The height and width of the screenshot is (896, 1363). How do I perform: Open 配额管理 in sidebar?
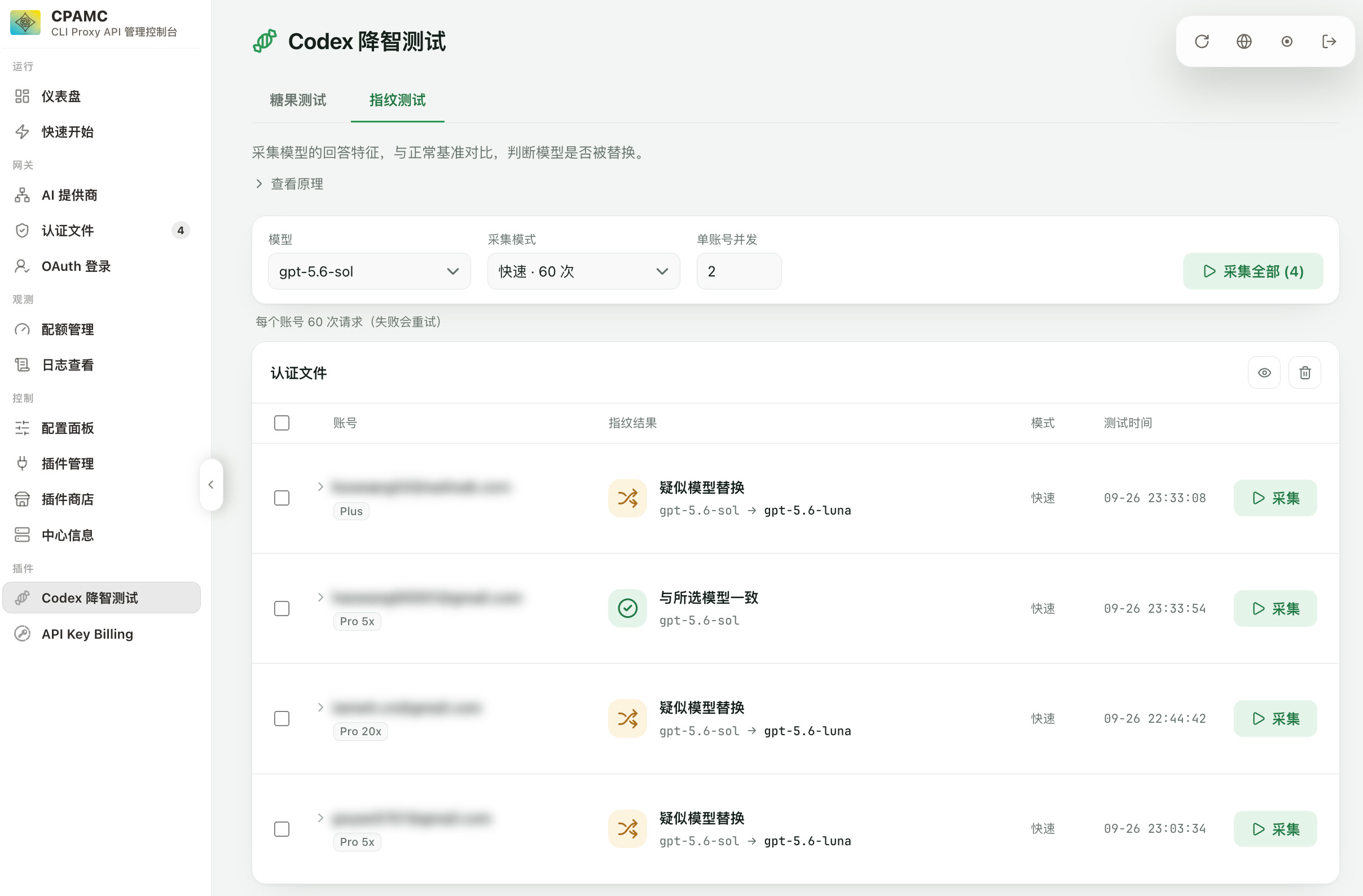pos(102,330)
